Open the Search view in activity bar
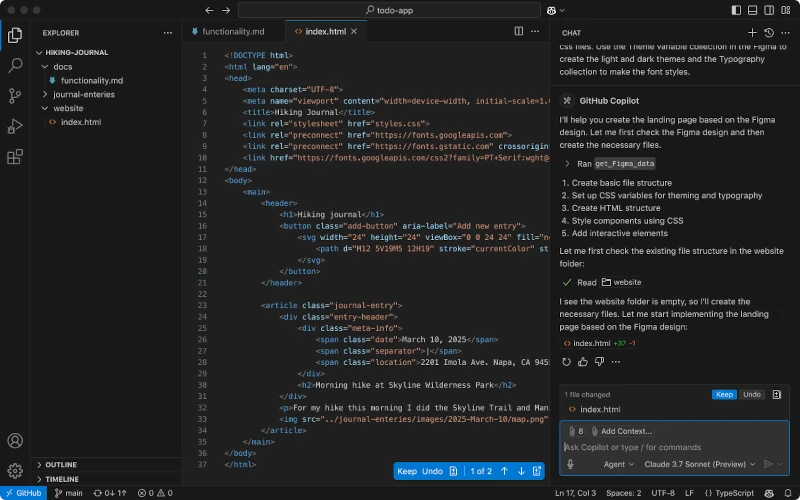 15,65
